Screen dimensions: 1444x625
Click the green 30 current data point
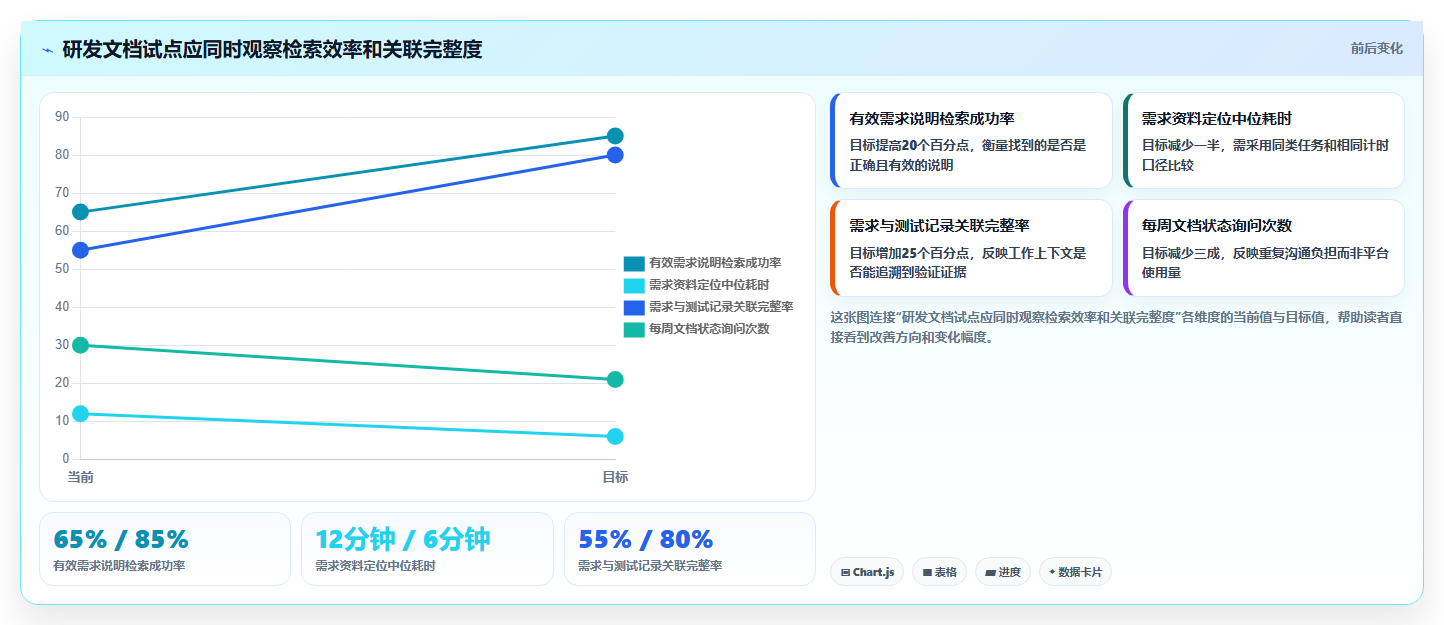pyautogui.click(x=81, y=345)
